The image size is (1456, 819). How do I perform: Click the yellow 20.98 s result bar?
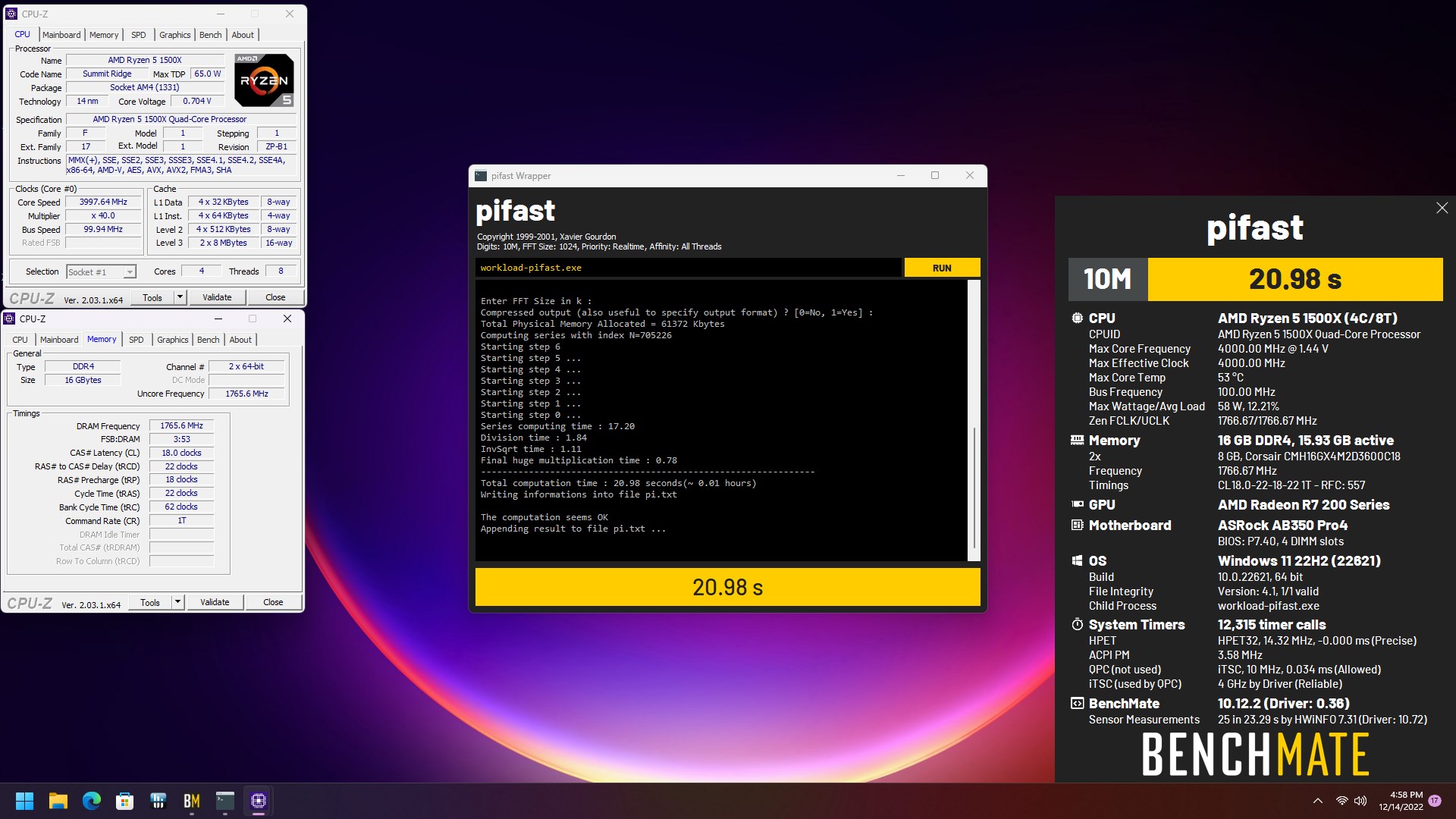coord(727,587)
